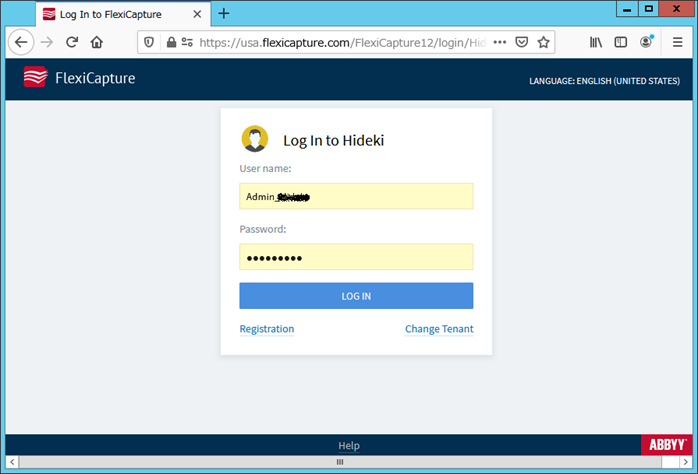Open the Help link in the footer
The image size is (698, 474).
pos(349,446)
